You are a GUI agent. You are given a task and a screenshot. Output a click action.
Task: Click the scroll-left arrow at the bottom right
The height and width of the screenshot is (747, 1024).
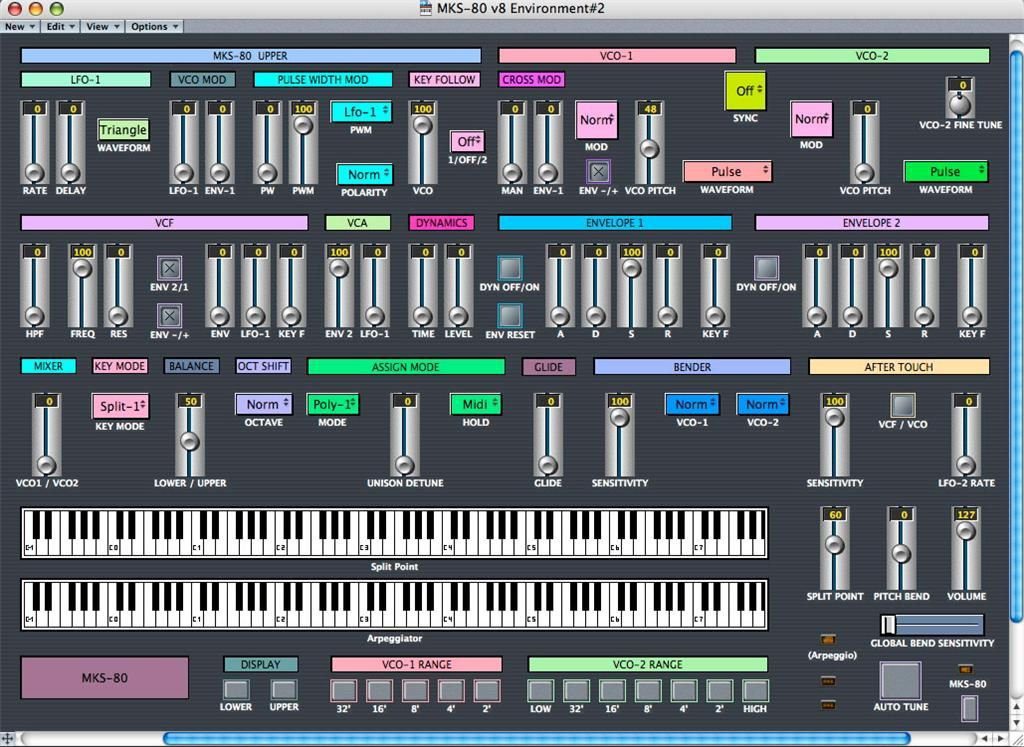[985, 739]
